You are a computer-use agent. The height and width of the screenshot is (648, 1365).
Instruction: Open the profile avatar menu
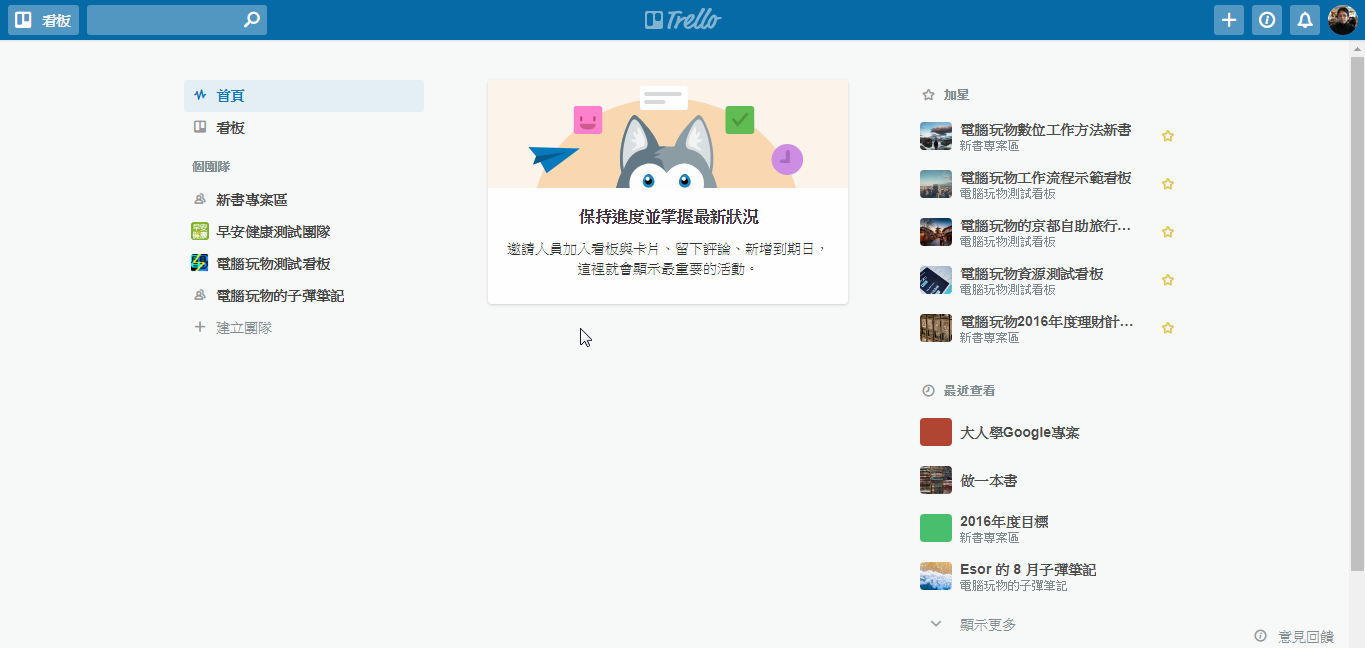pyautogui.click(x=1343, y=20)
